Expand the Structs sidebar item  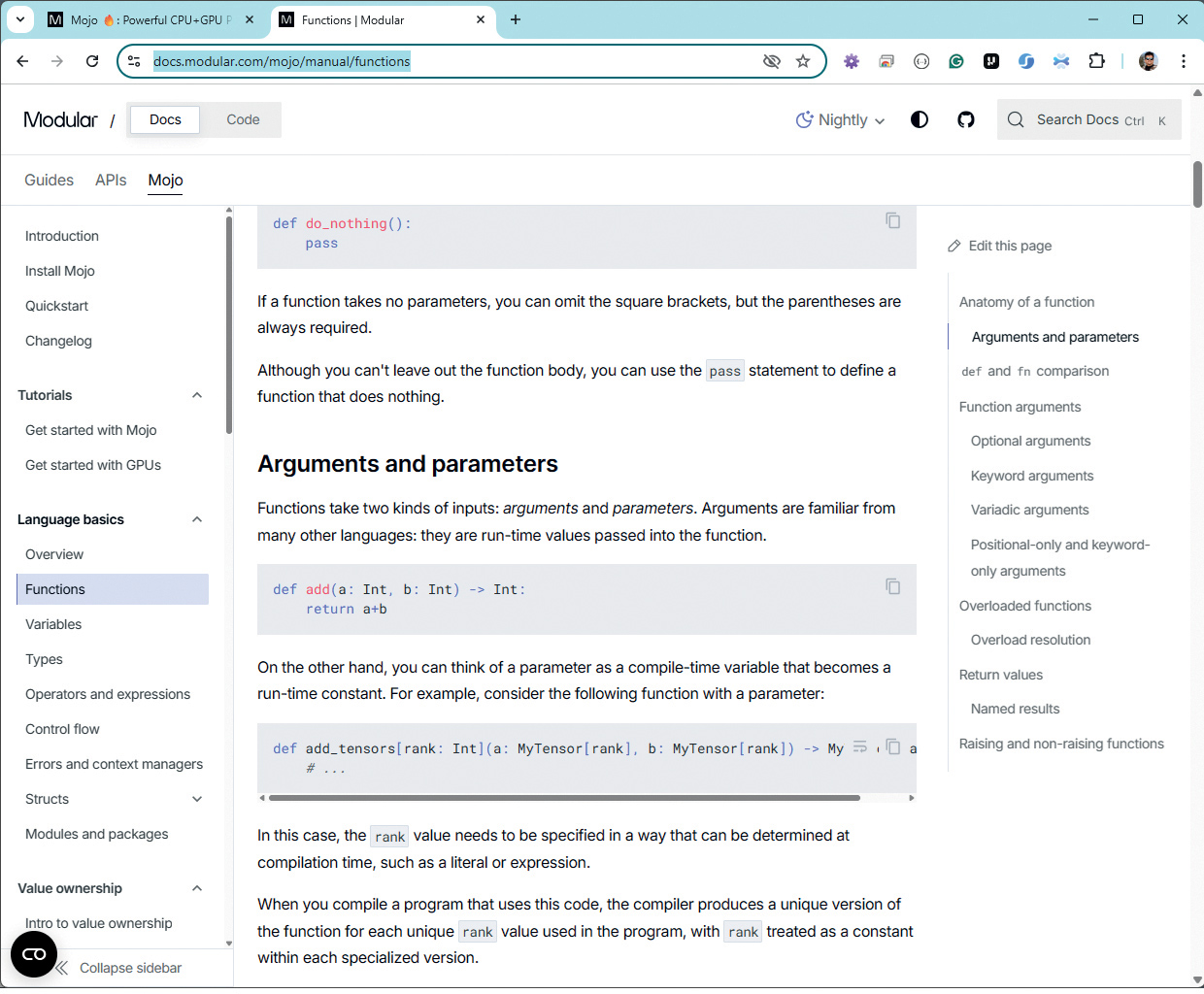tap(197, 799)
